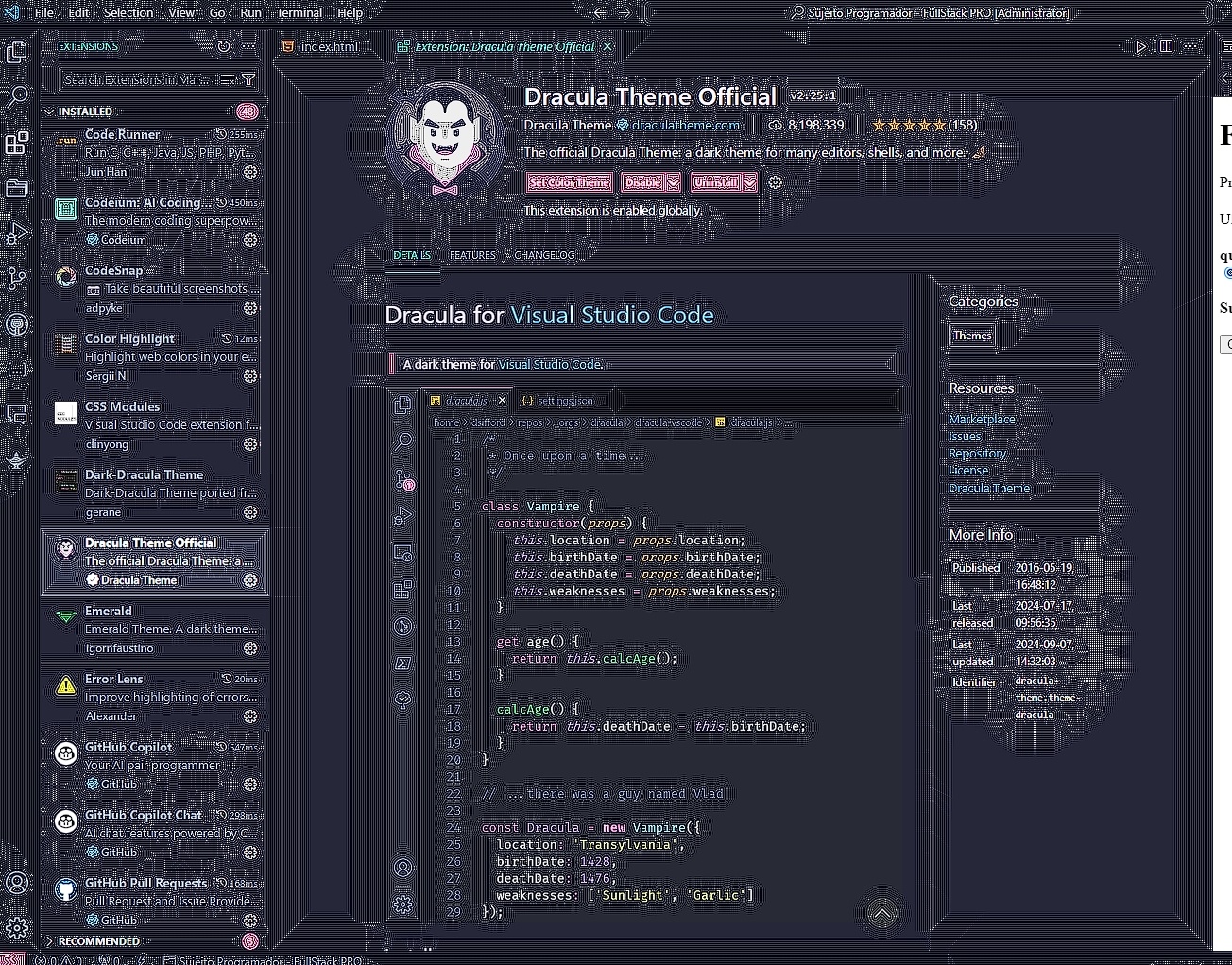
Task: Click the Disable button
Action: (643, 182)
